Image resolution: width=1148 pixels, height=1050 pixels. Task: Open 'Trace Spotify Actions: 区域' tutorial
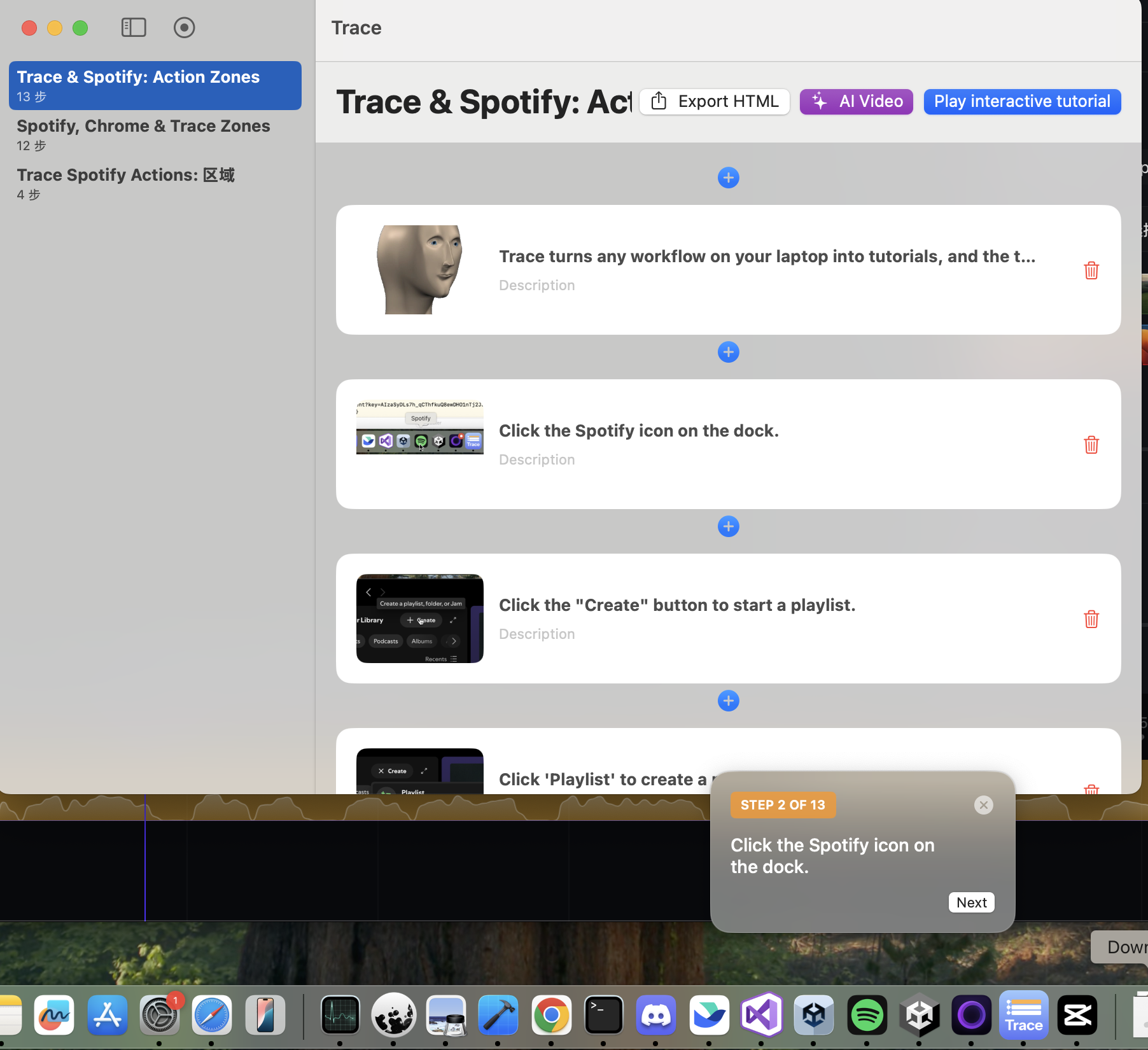tap(155, 183)
